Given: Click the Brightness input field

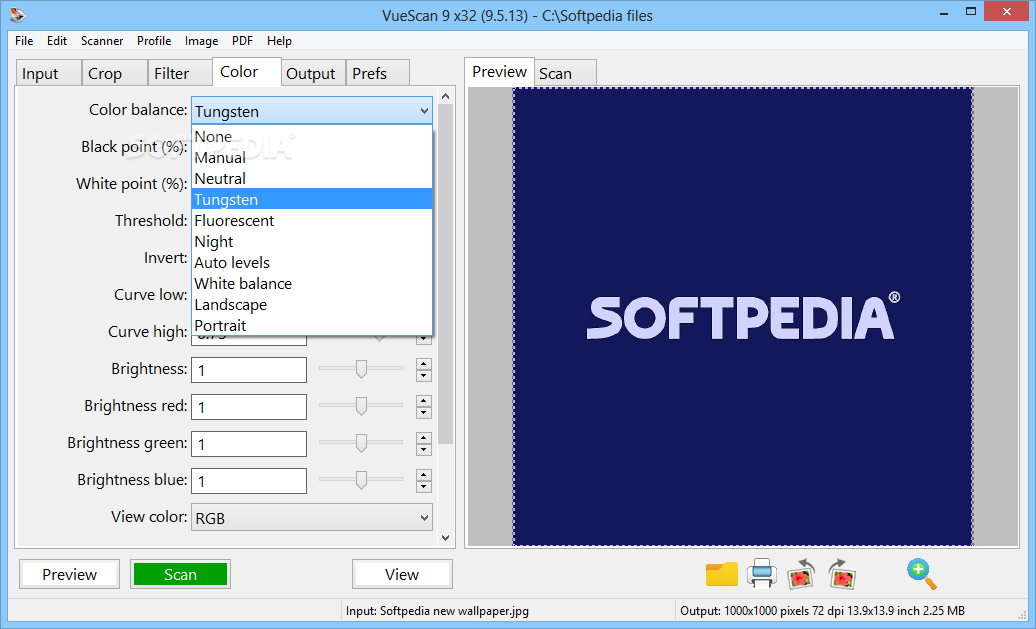Looking at the screenshot, I should click(249, 370).
